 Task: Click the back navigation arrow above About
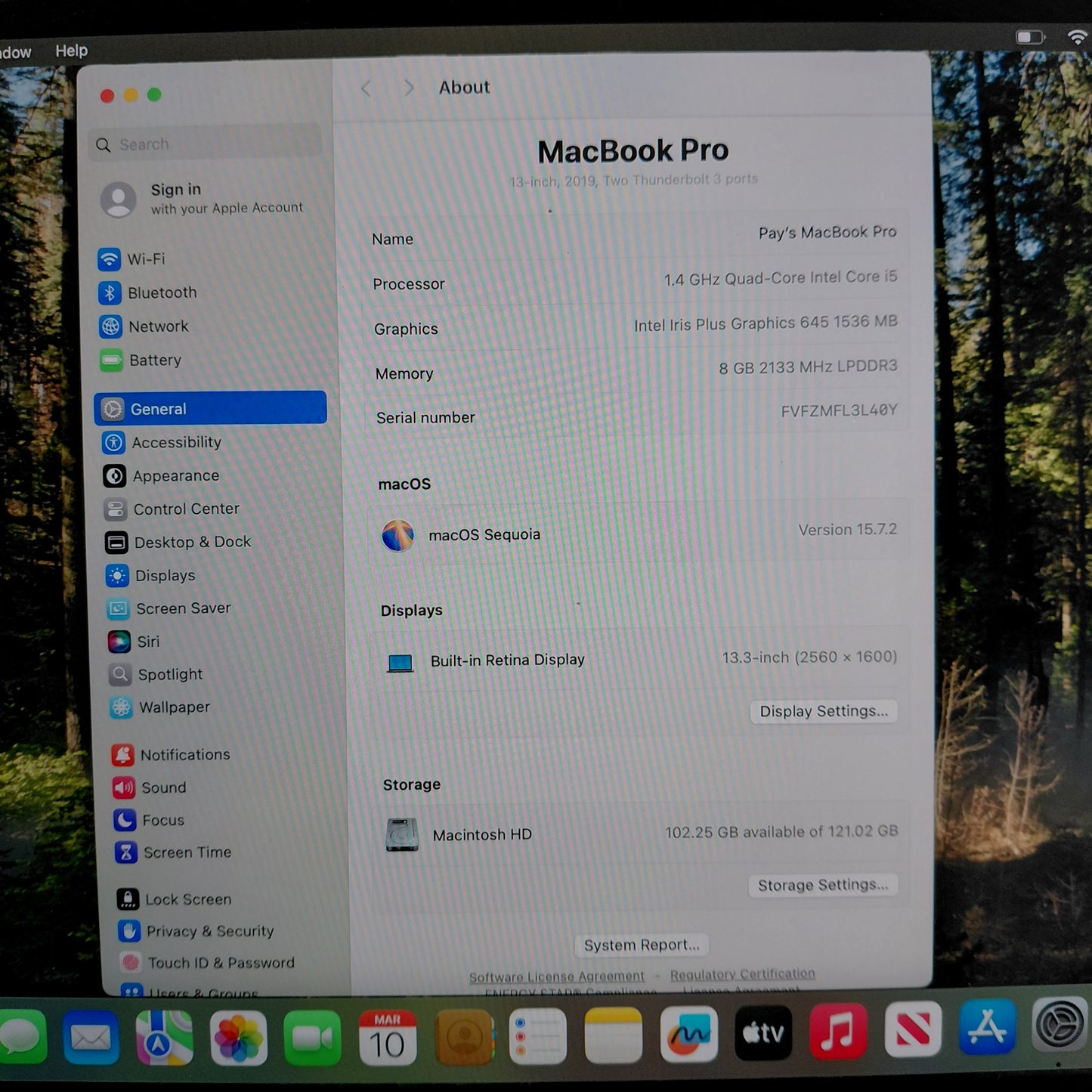(x=366, y=88)
